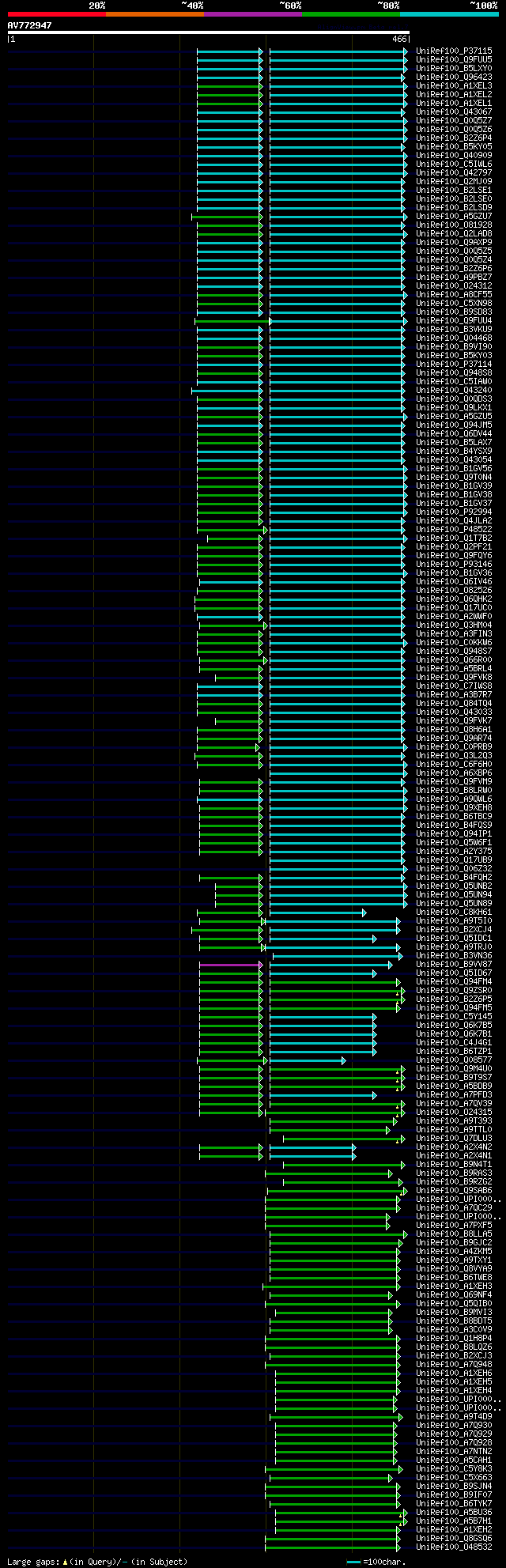The width and height of the screenshot is (506, 1568).
Task: Click the UniRef100_C0KKW6 hit label
Action: (454, 643)
